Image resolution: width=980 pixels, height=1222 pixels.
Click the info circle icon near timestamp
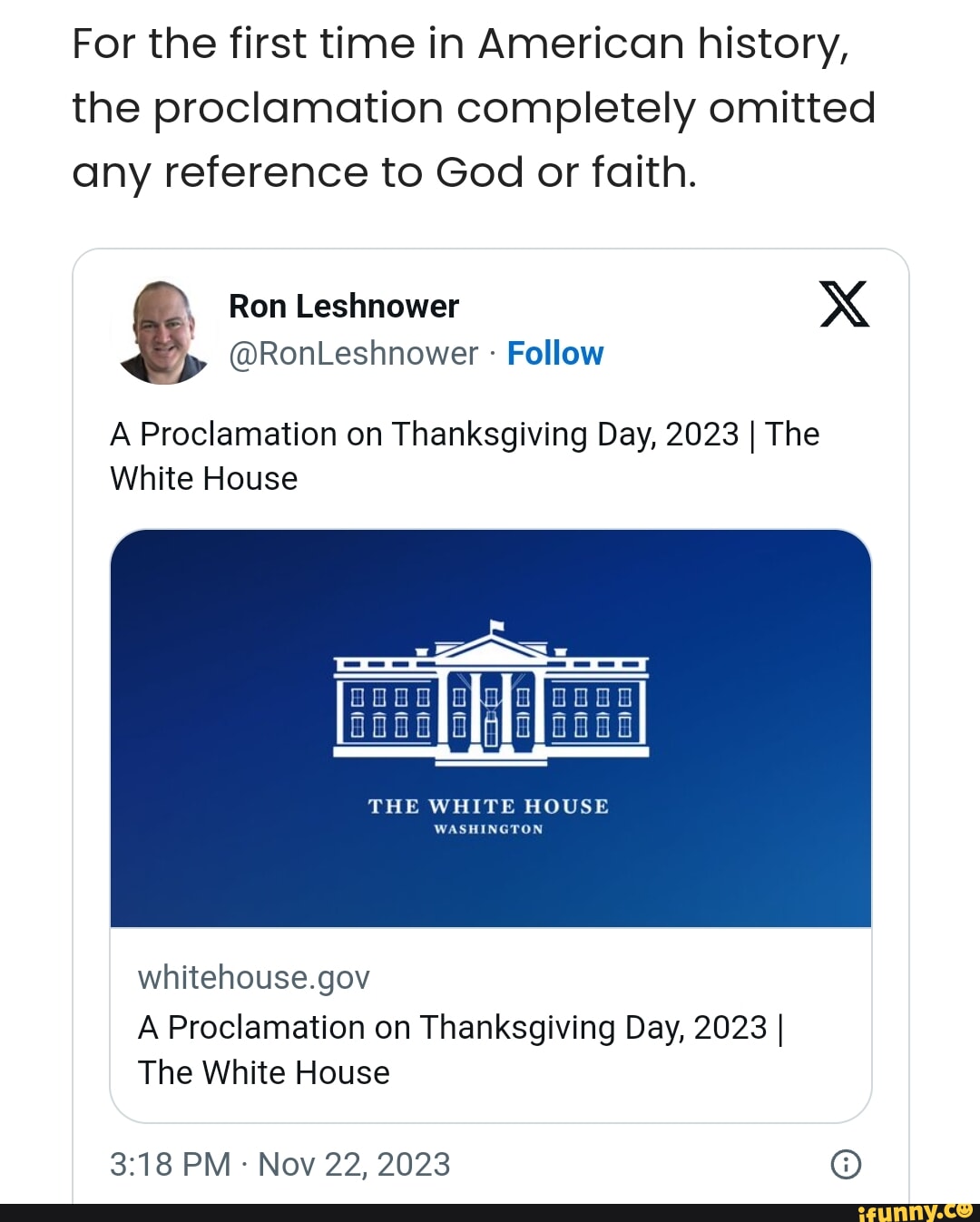pyautogui.click(x=845, y=1163)
